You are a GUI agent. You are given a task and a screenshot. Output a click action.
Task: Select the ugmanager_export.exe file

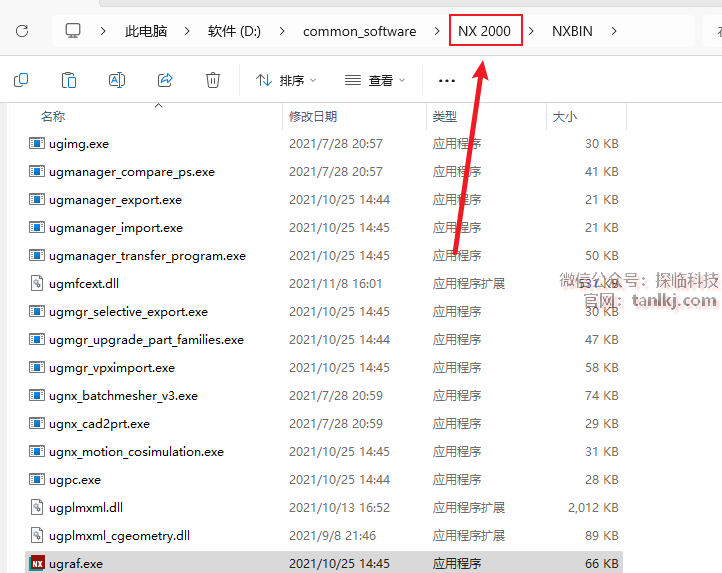click(115, 200)
